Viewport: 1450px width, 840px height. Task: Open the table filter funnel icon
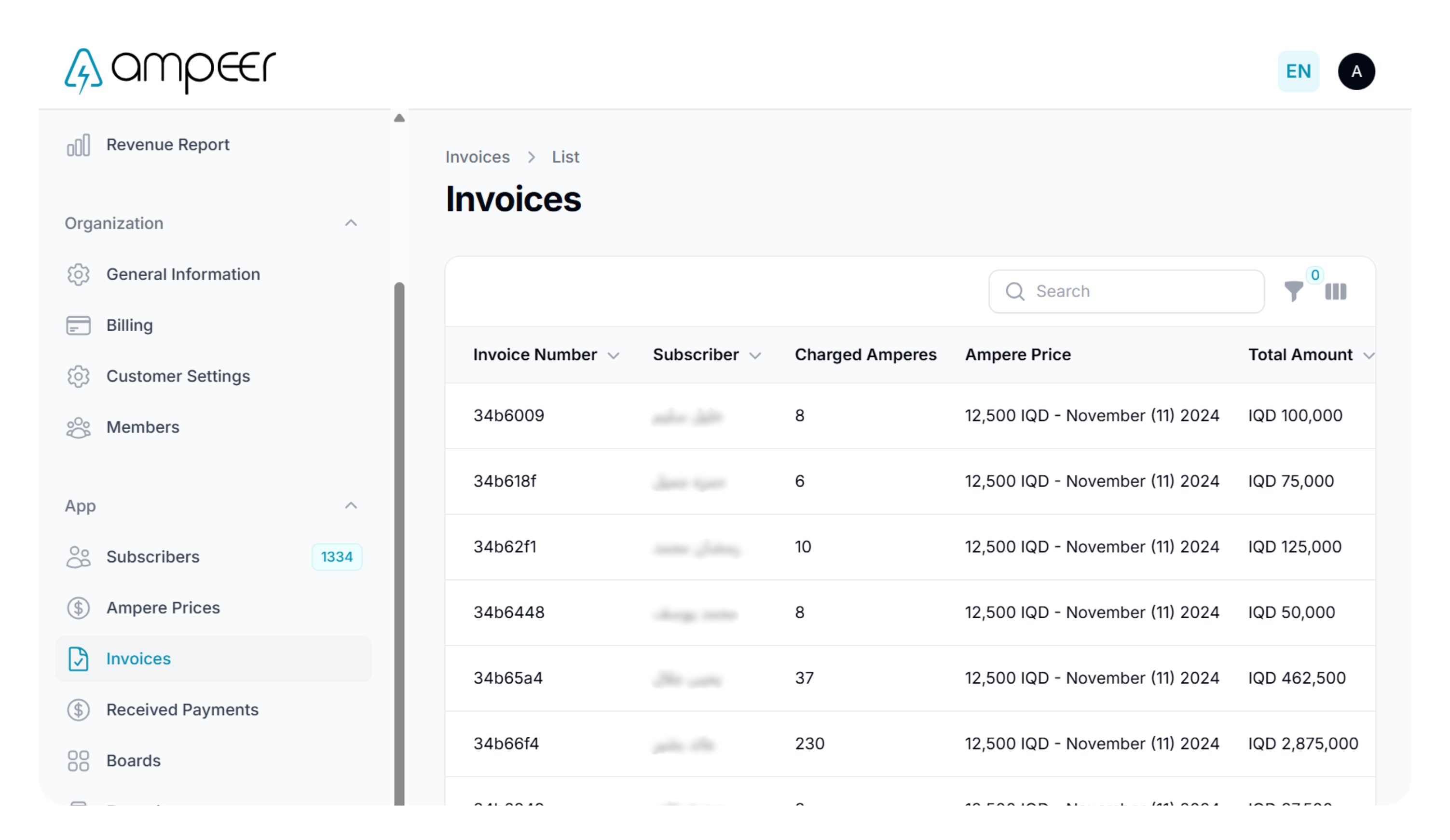tap(1294, 292)
